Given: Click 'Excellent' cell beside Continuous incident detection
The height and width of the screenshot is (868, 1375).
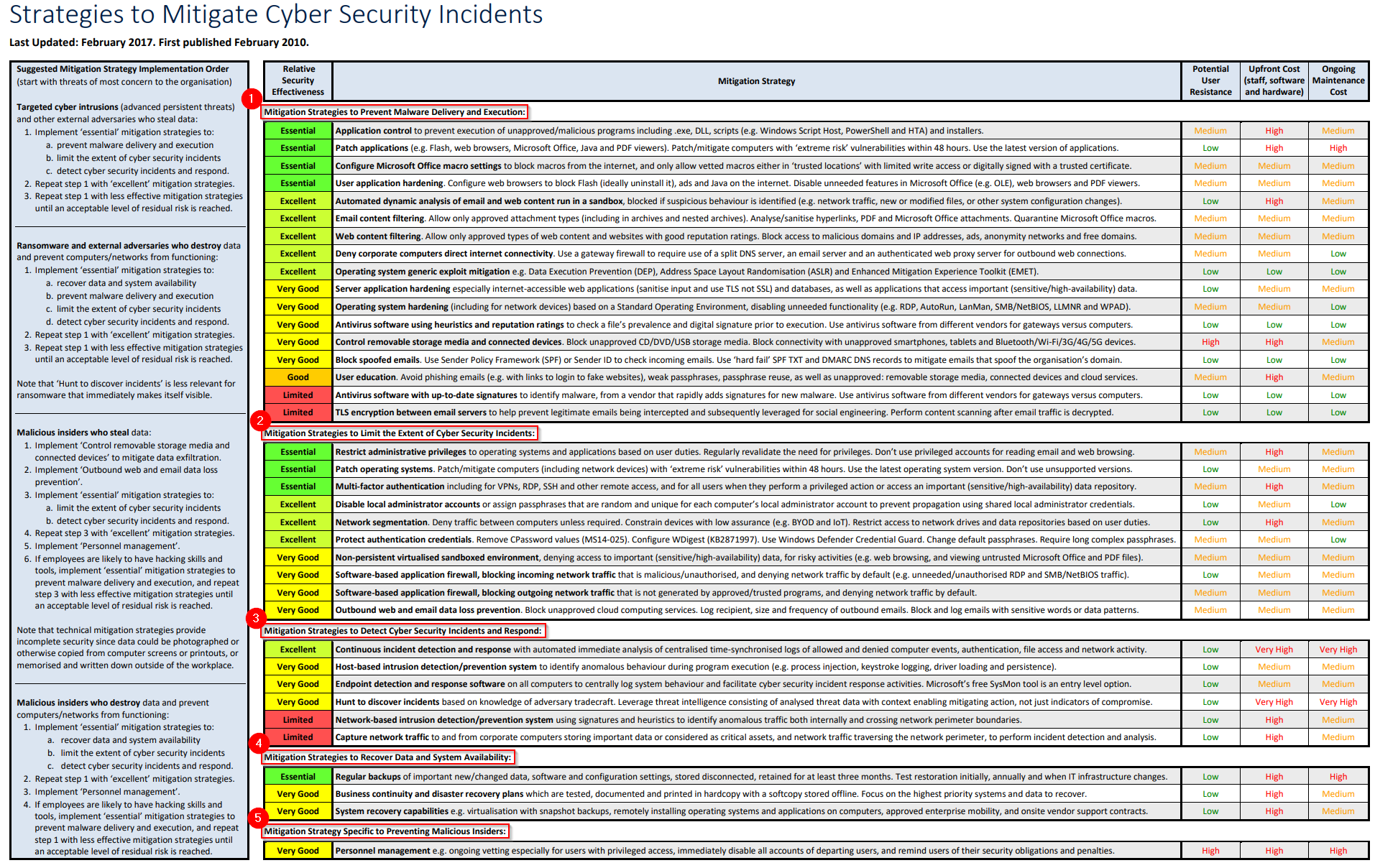Looking at the screenshot, I should [x=298, y=650].
